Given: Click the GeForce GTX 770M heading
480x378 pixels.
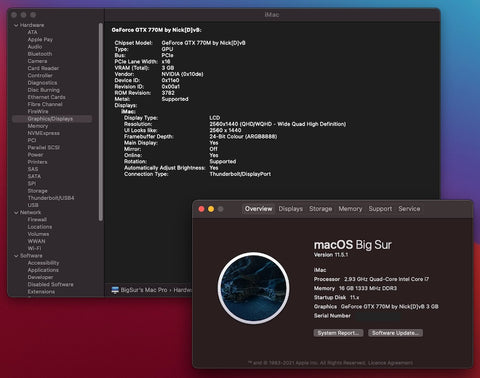Looking at the screenshot, I should (156, 30).
